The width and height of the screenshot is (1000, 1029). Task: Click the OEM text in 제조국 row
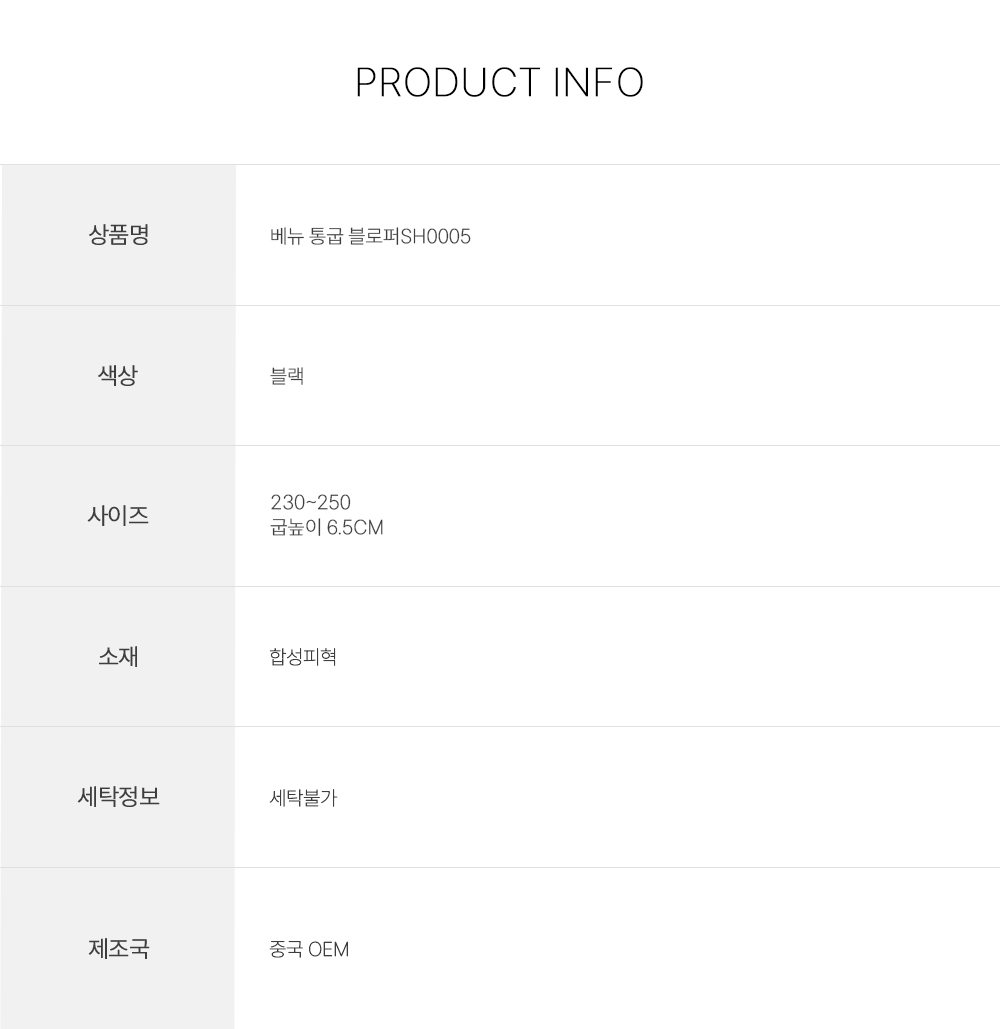329,949
